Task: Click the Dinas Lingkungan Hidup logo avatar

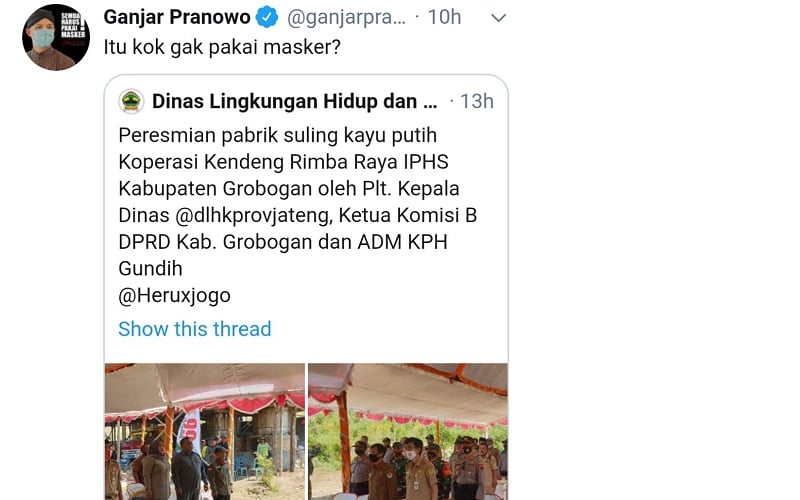Action: [131, 101]
